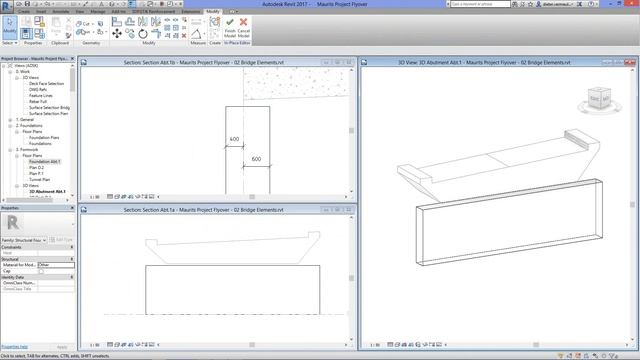Open the Revit application menu button
This screenshot has width=640, height=360.
7,6
